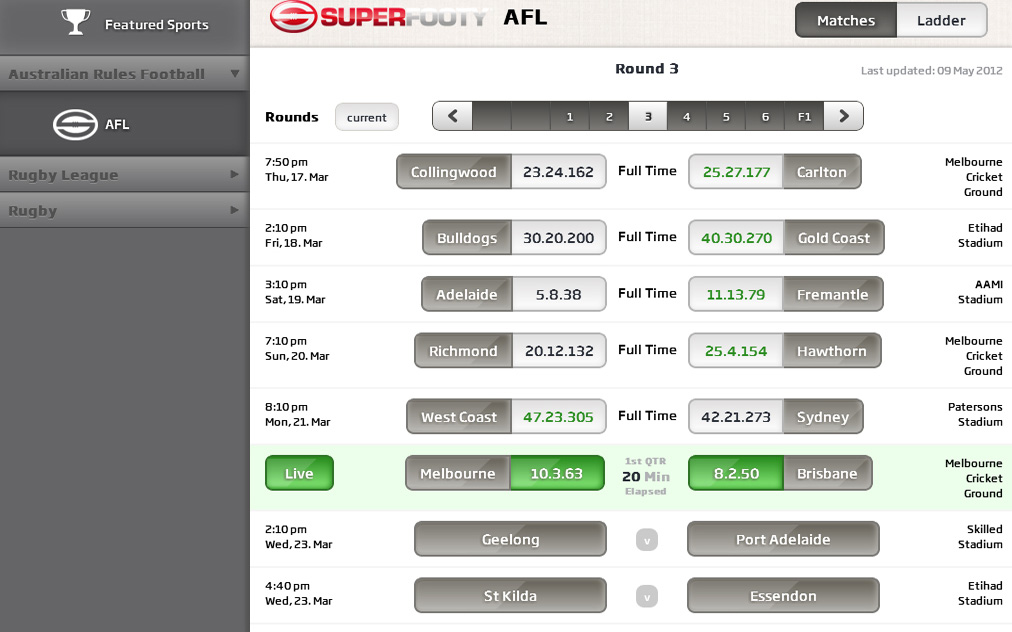The width and height of the screenshot is (1012, 632).
Task: Click Melbourne's live score 10.3.63
Action: pyautogui.click(x=557, y=473)
